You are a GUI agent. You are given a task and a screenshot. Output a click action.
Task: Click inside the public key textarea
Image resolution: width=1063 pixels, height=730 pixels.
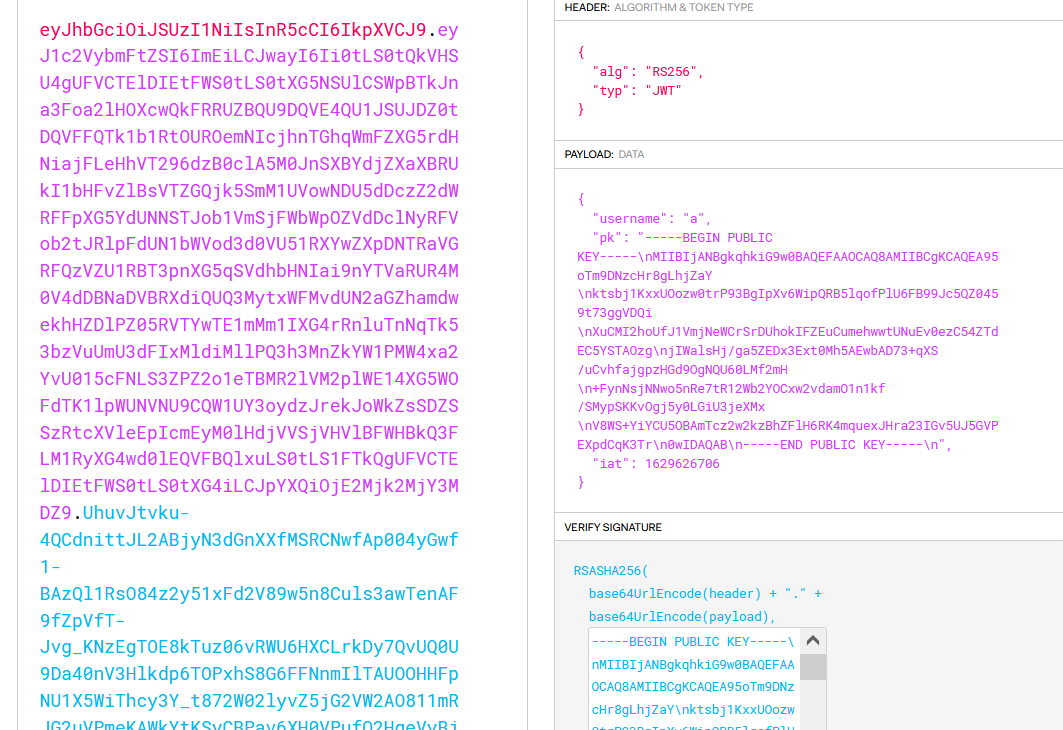coord(694,679)
